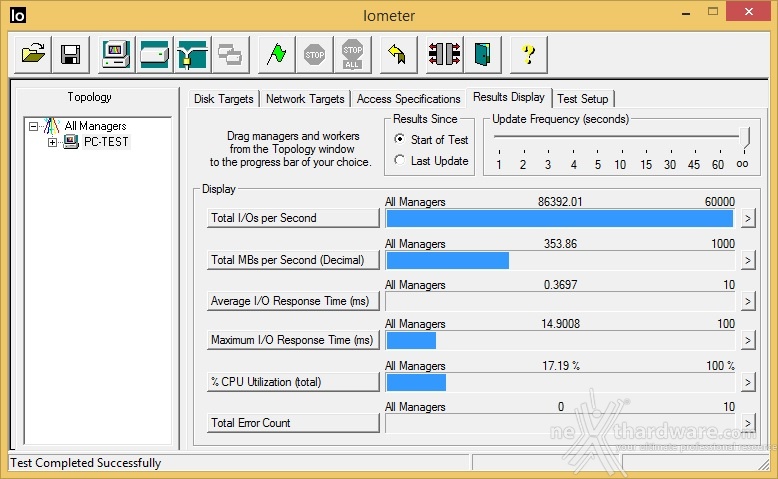
Task: Click Average I/O Response Time (ms) button
Action: tap(293, 301)
